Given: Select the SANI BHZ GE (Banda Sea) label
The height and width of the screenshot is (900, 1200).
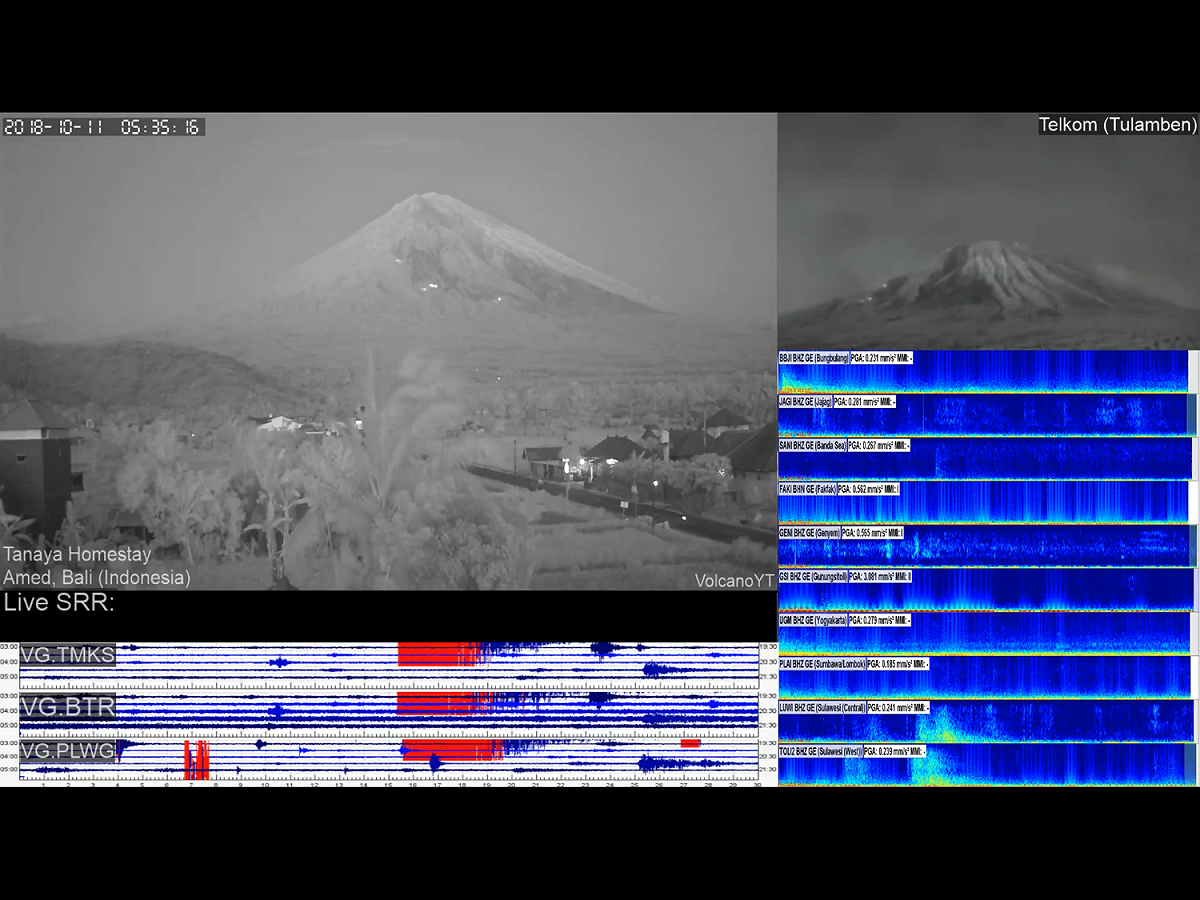Looking at the screenshot, I should click(812, 446).
